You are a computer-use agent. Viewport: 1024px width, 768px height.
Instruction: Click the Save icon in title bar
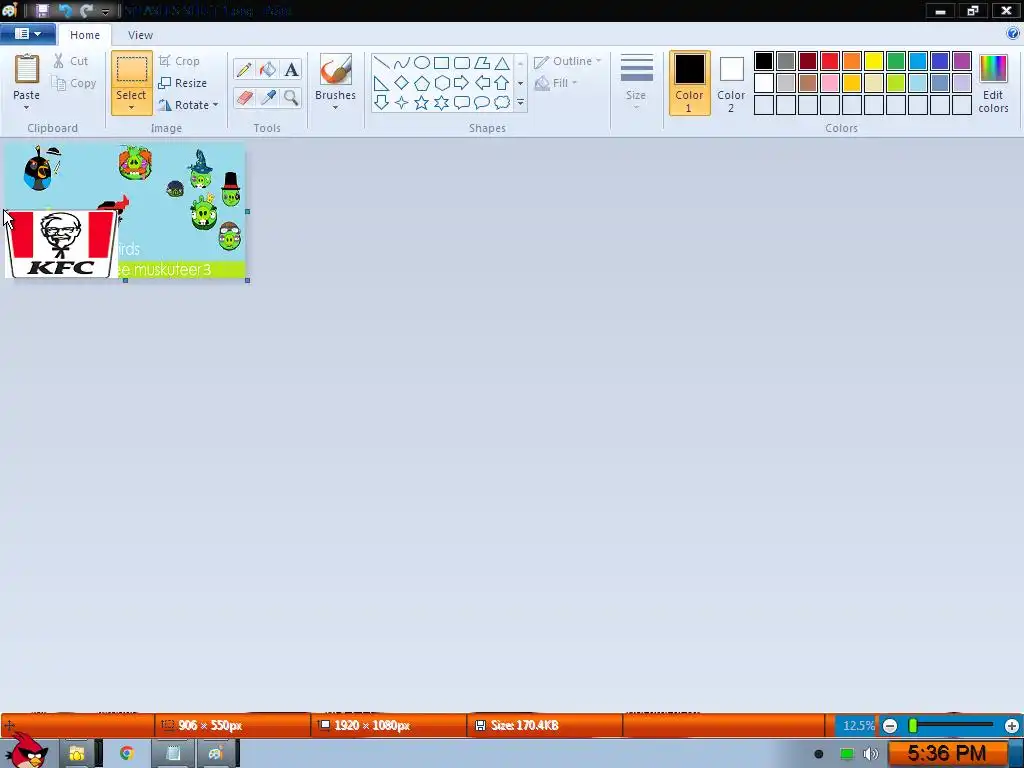click(42, 10)
